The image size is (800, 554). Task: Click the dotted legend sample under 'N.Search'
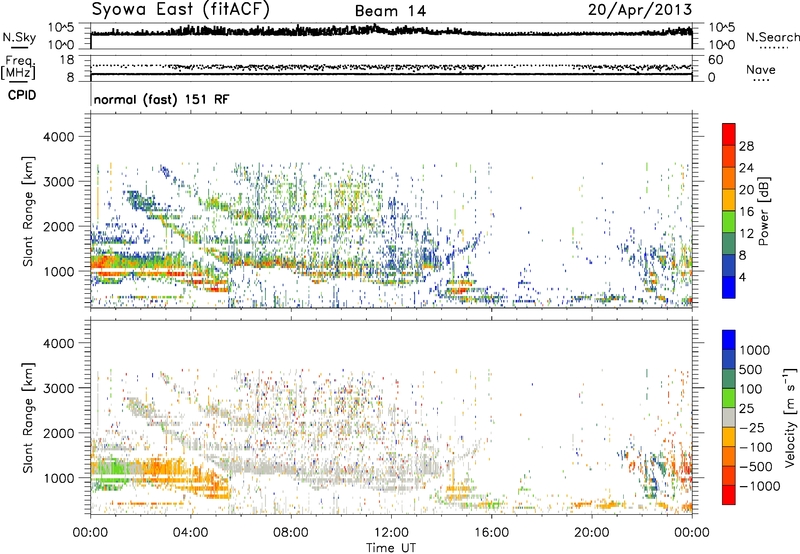[773, 47]
